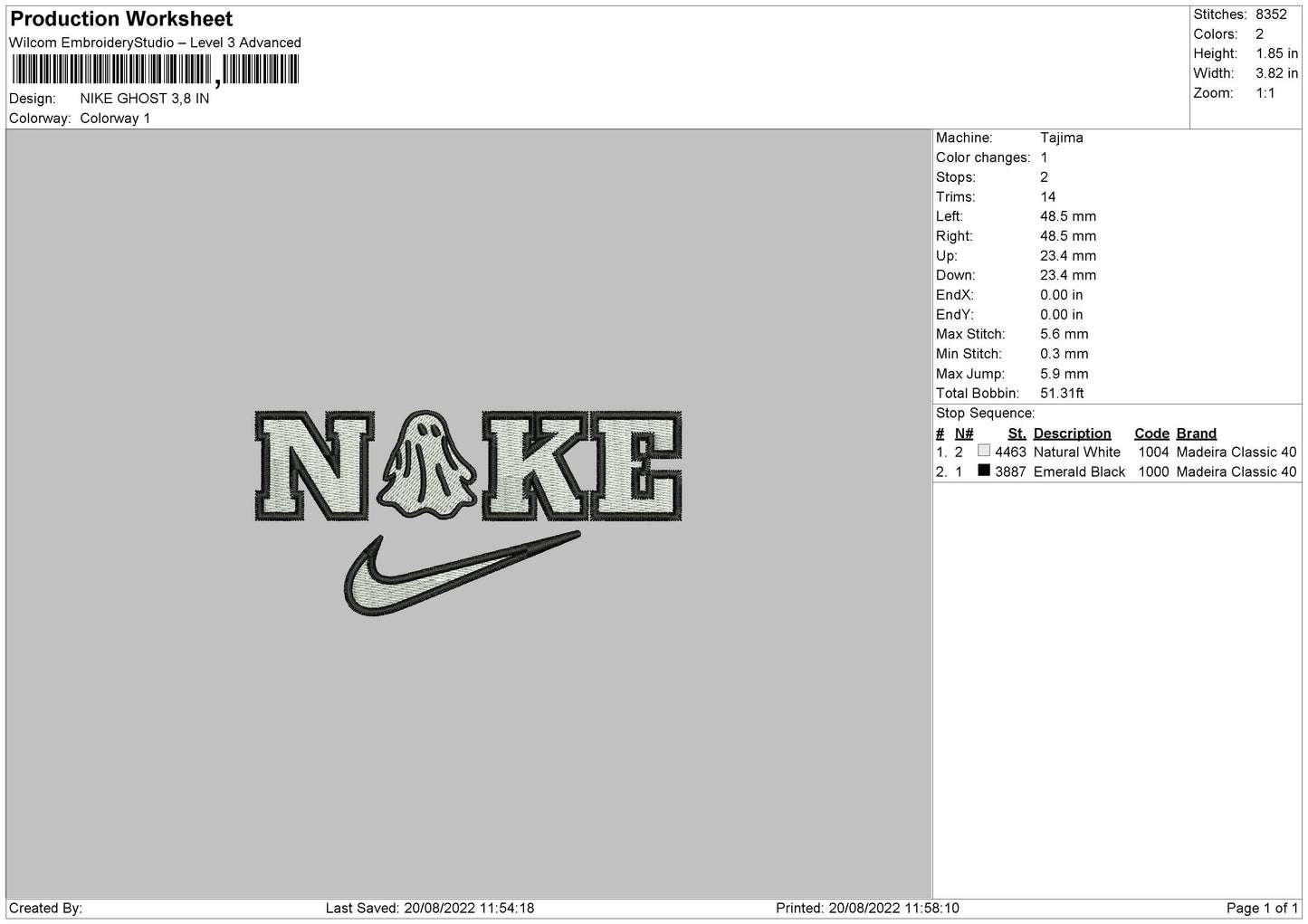This screenshot has height=924, width=1308.
Task: Click the 'EndX:' label
Action: coord(955,295)
